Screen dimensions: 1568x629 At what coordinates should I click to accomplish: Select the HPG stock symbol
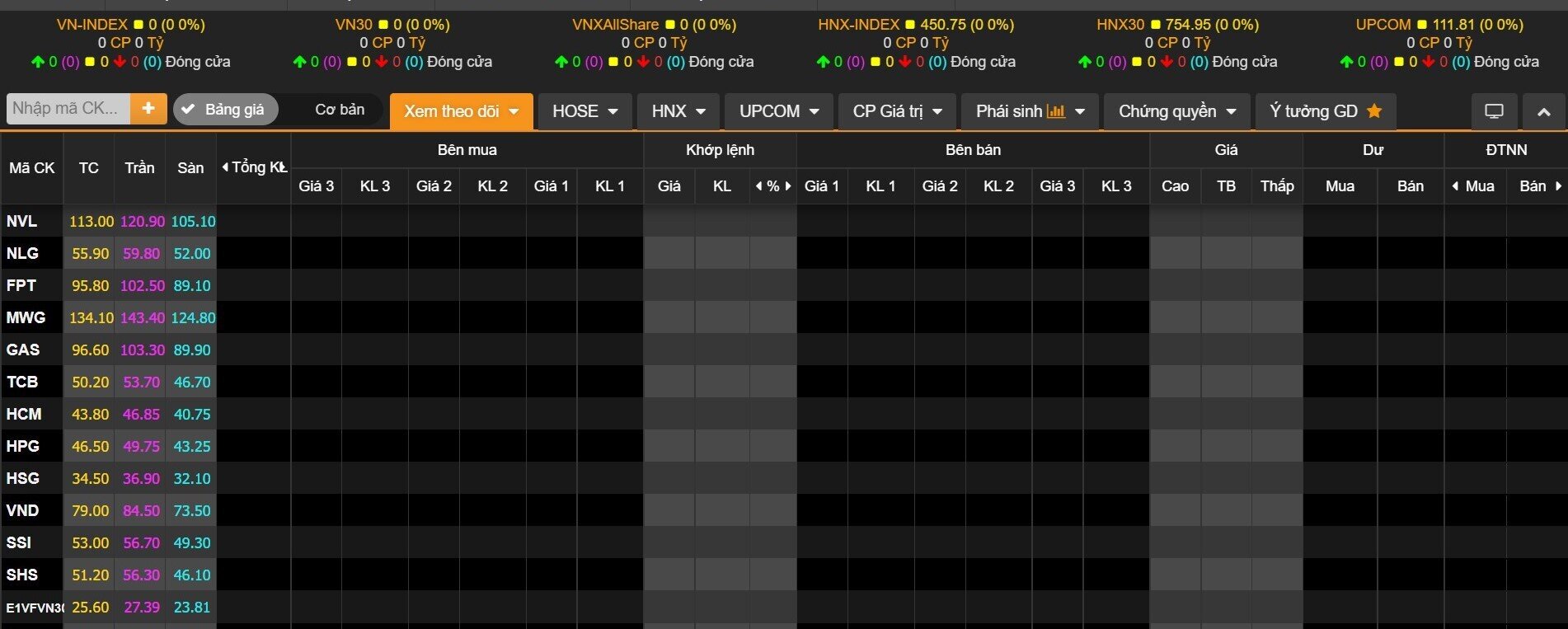click(x=23, y=446)
